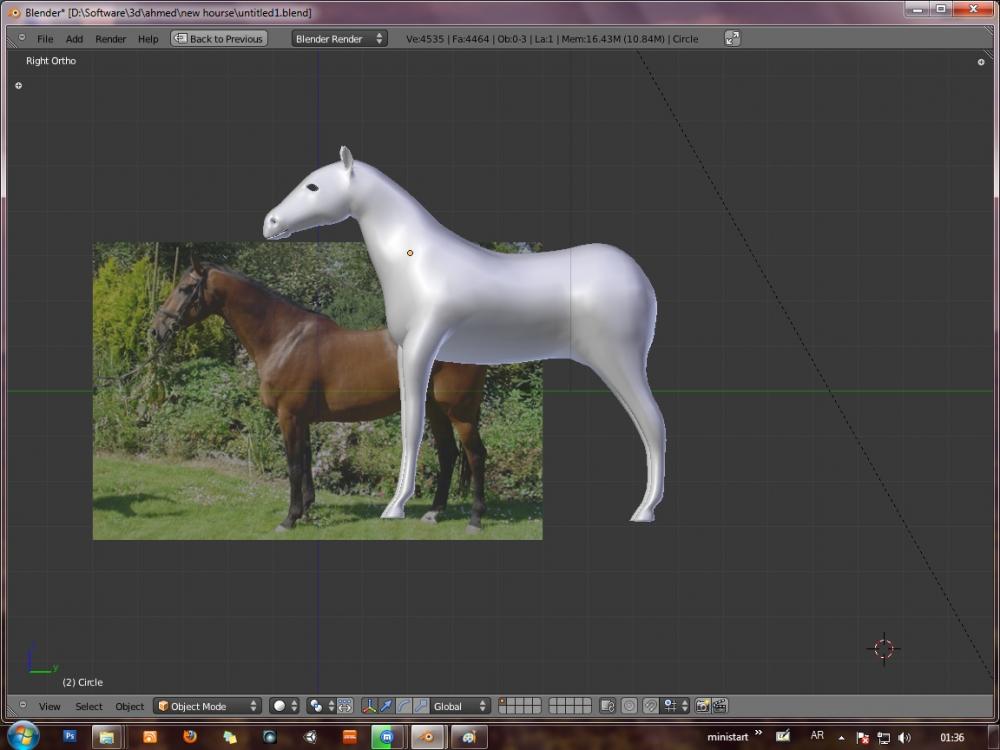The height and width of the screenshot is (750, 1000).
Task: Open the Select menu in the 3D view header
Action: 89,706
